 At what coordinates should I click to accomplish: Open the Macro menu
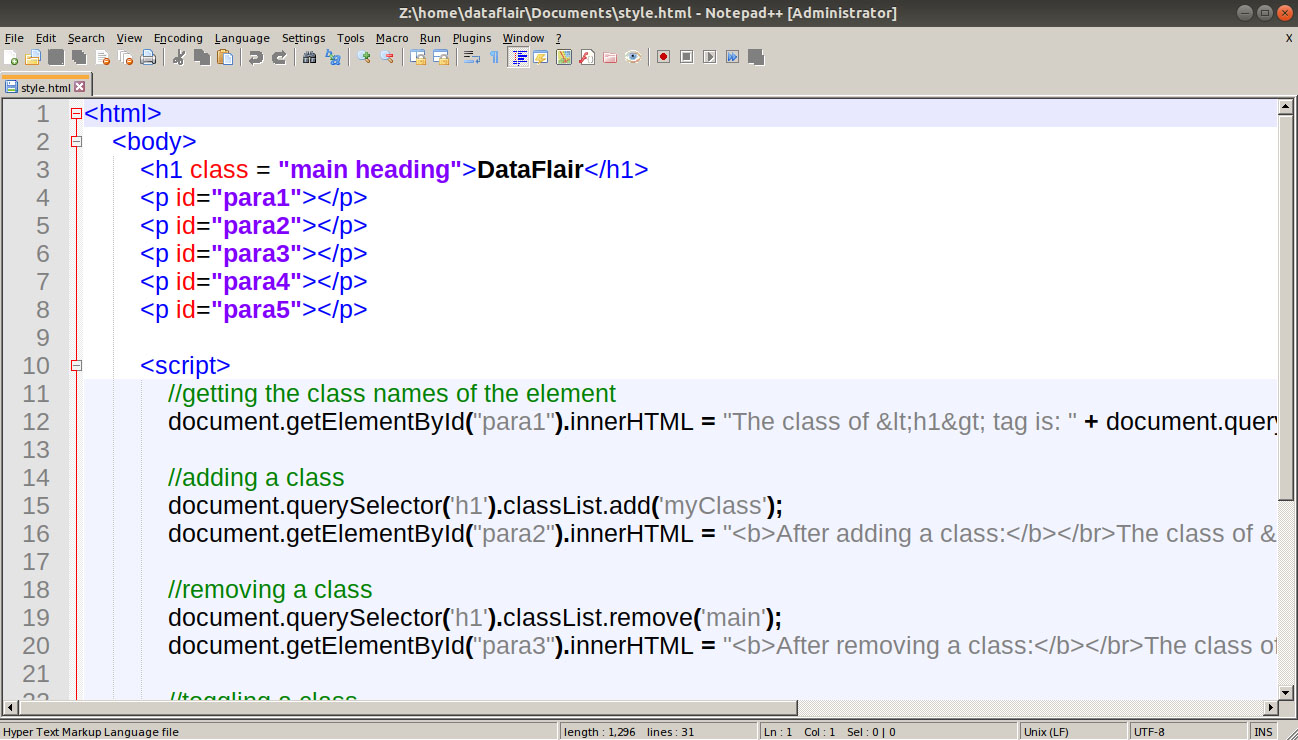pyautogui.click(x=392, y=38)
